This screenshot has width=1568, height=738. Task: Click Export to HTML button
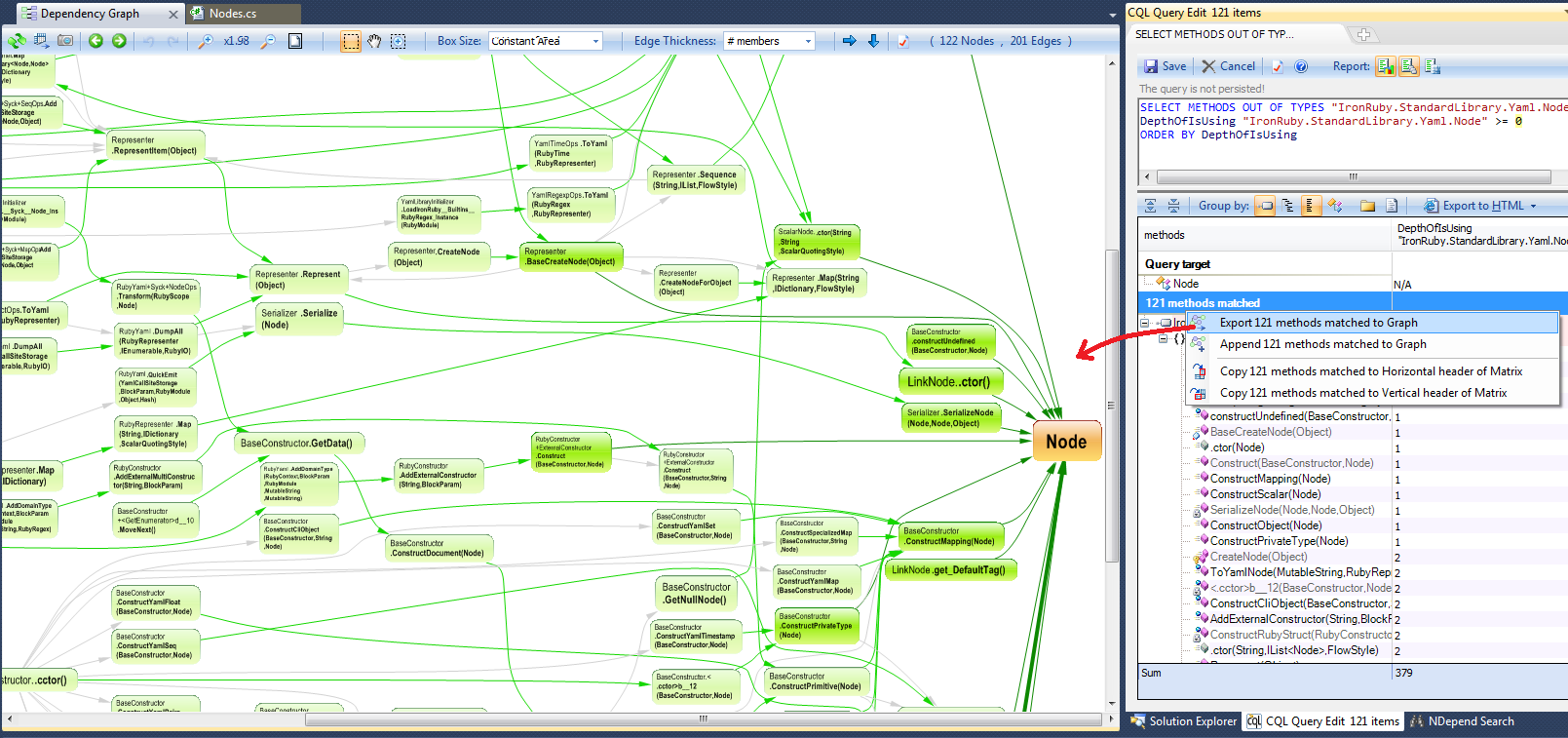coord(1473,206)
